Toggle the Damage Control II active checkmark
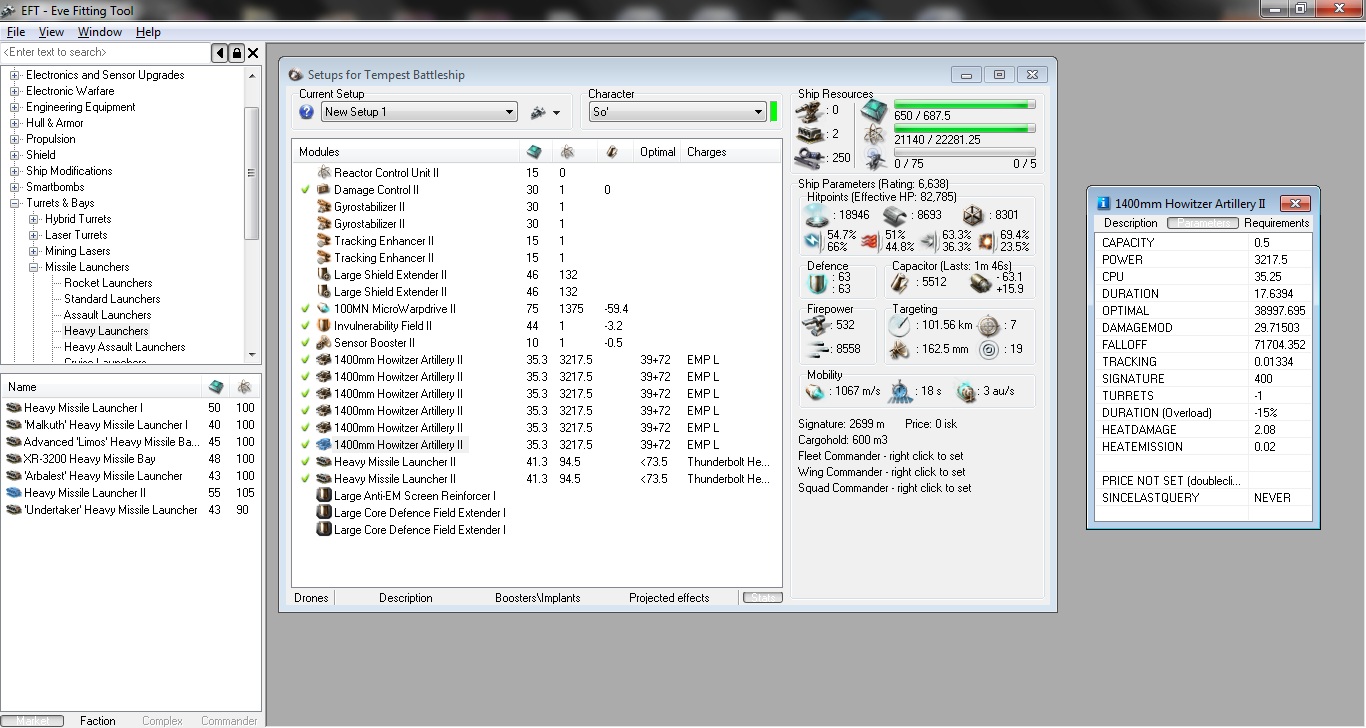Screen dimensions: 1366x728 point(305,190)
